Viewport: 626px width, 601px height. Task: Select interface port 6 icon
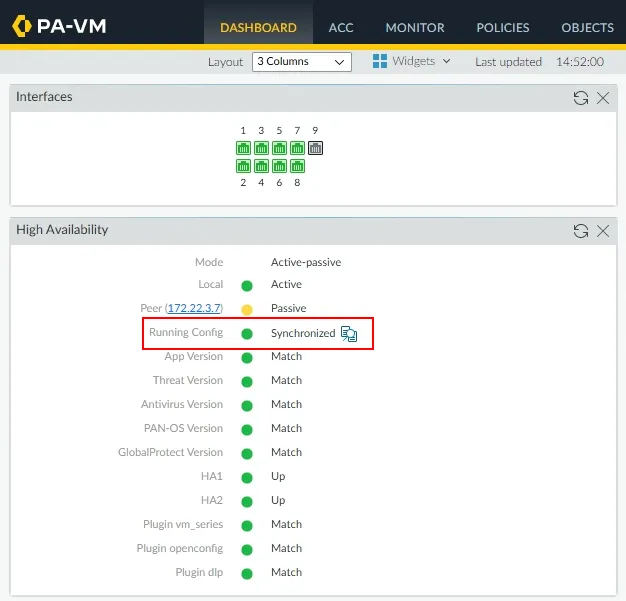tap(279, 166)
